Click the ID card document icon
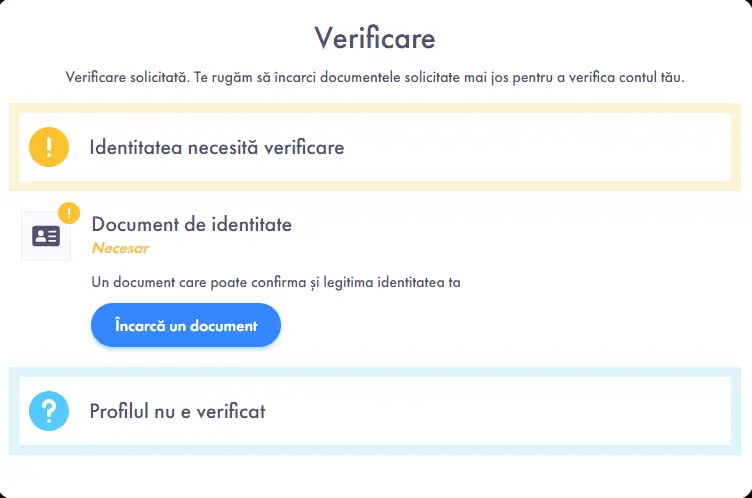The height and width of the screenshot is (498, 752). pyautogui.click(x=46, y=236)
